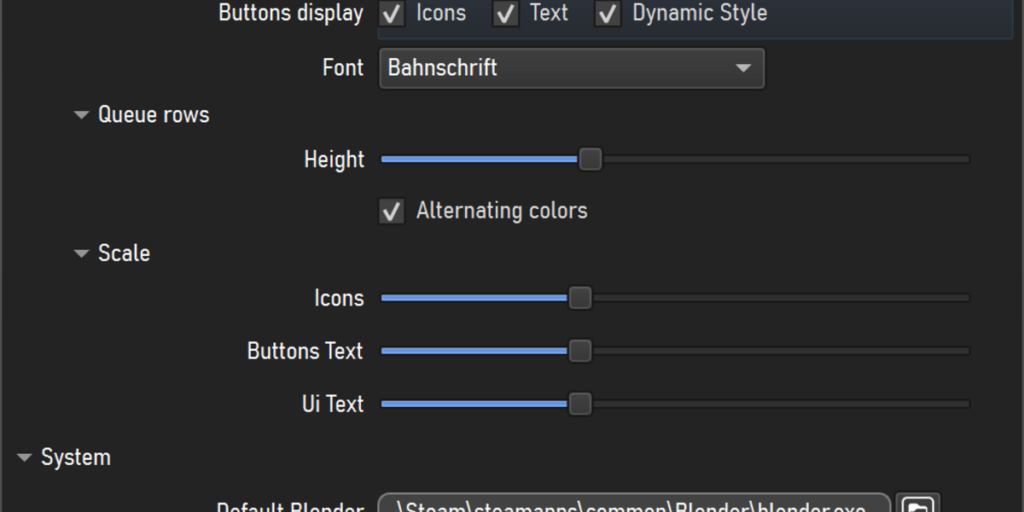
Task: Click the Alternating colors label text
Action: tap(502, 211)
